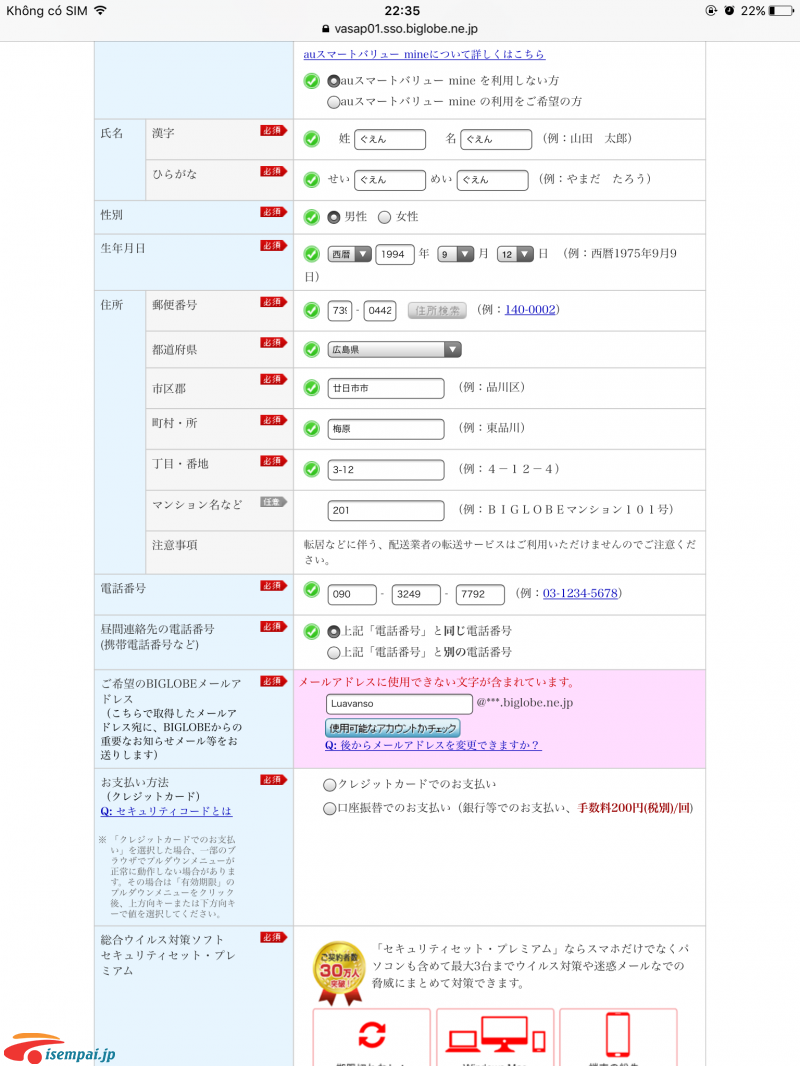
Task: Click the 市区郡 field containing 廿日市市
Action: point(386,388)
